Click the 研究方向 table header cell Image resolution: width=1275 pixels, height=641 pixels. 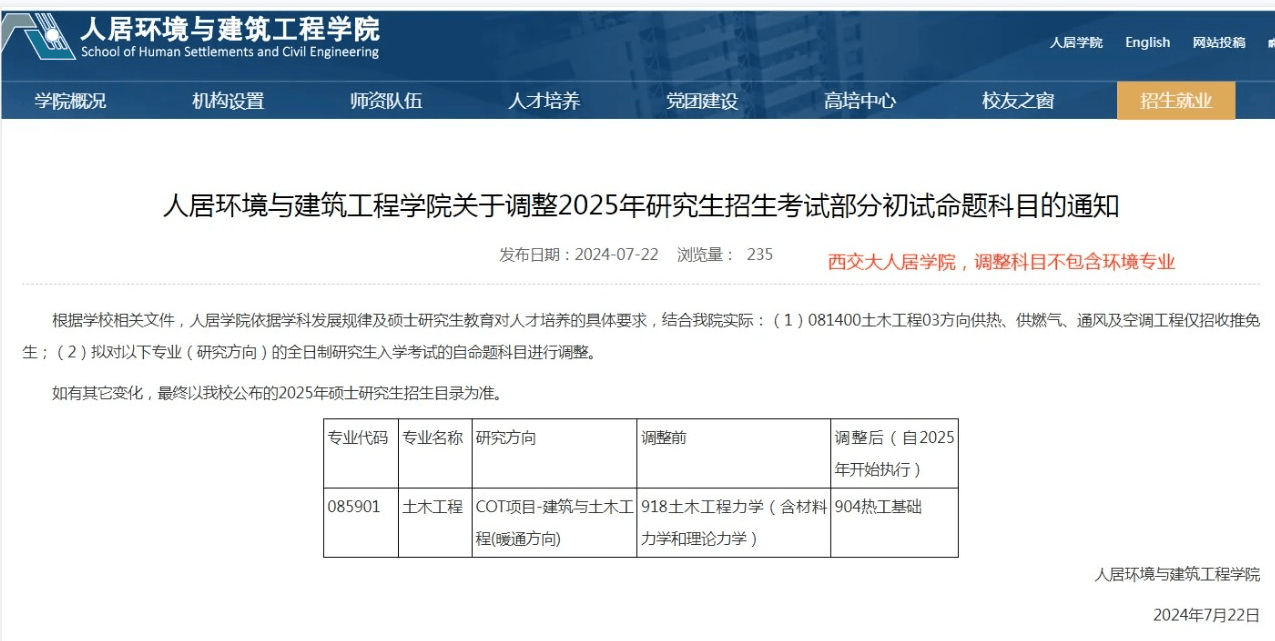(x=555, y=453)
